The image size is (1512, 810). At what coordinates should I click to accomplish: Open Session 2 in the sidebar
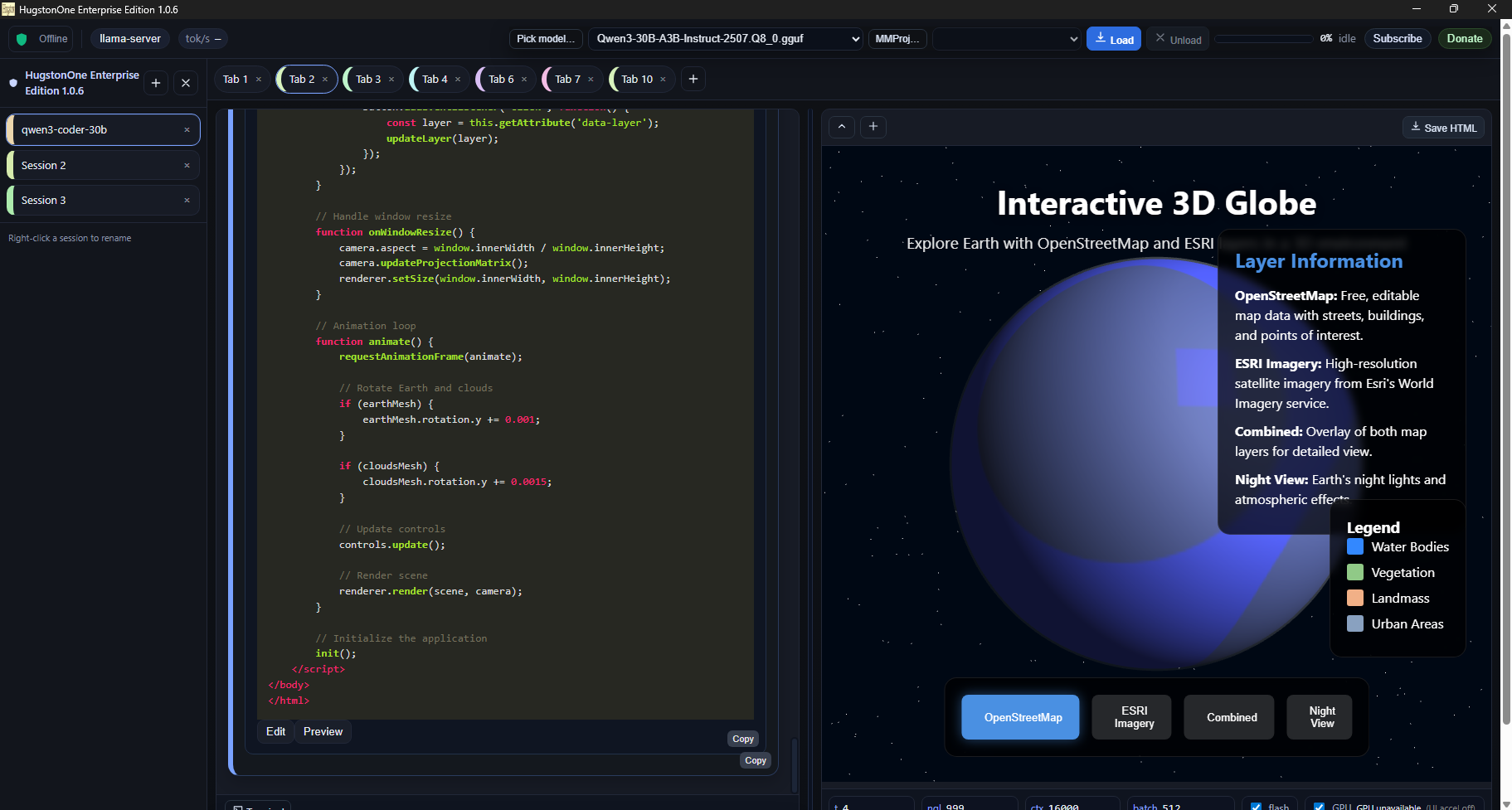tap(103, 166)
